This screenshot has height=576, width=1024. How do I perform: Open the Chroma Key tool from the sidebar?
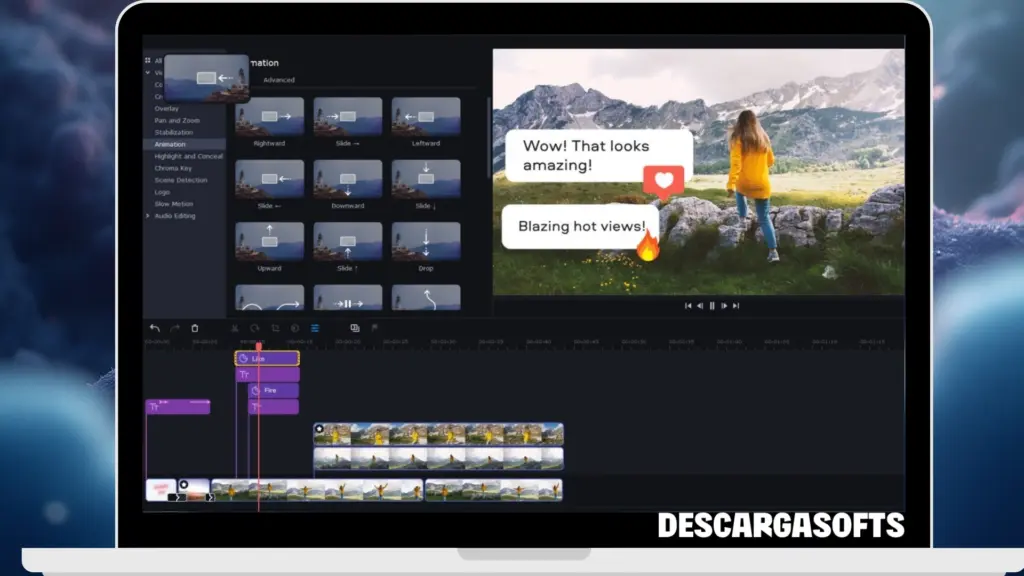(x=172, y=169)
